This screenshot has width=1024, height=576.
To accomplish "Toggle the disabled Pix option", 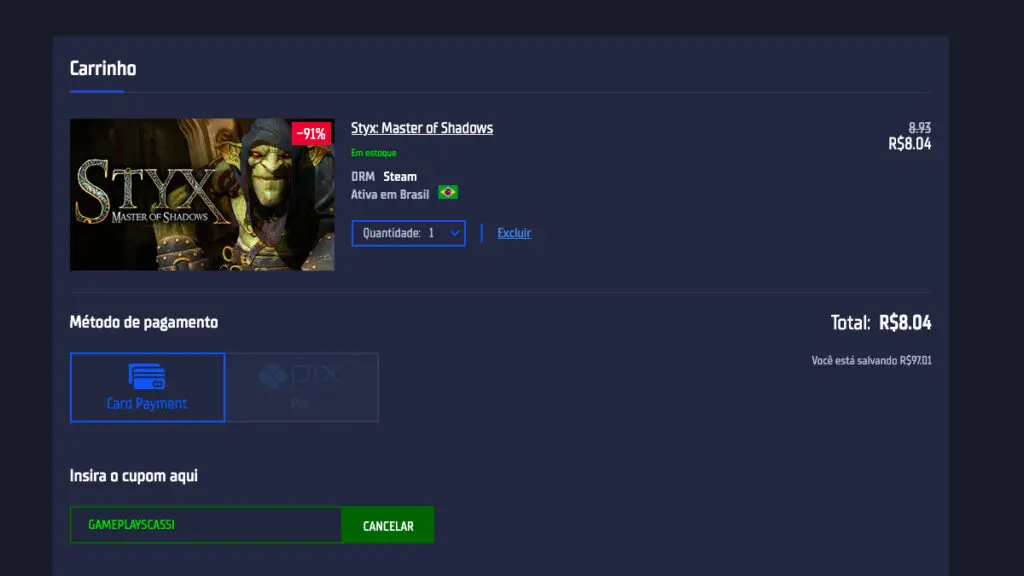I will click(x=302, y=387).
